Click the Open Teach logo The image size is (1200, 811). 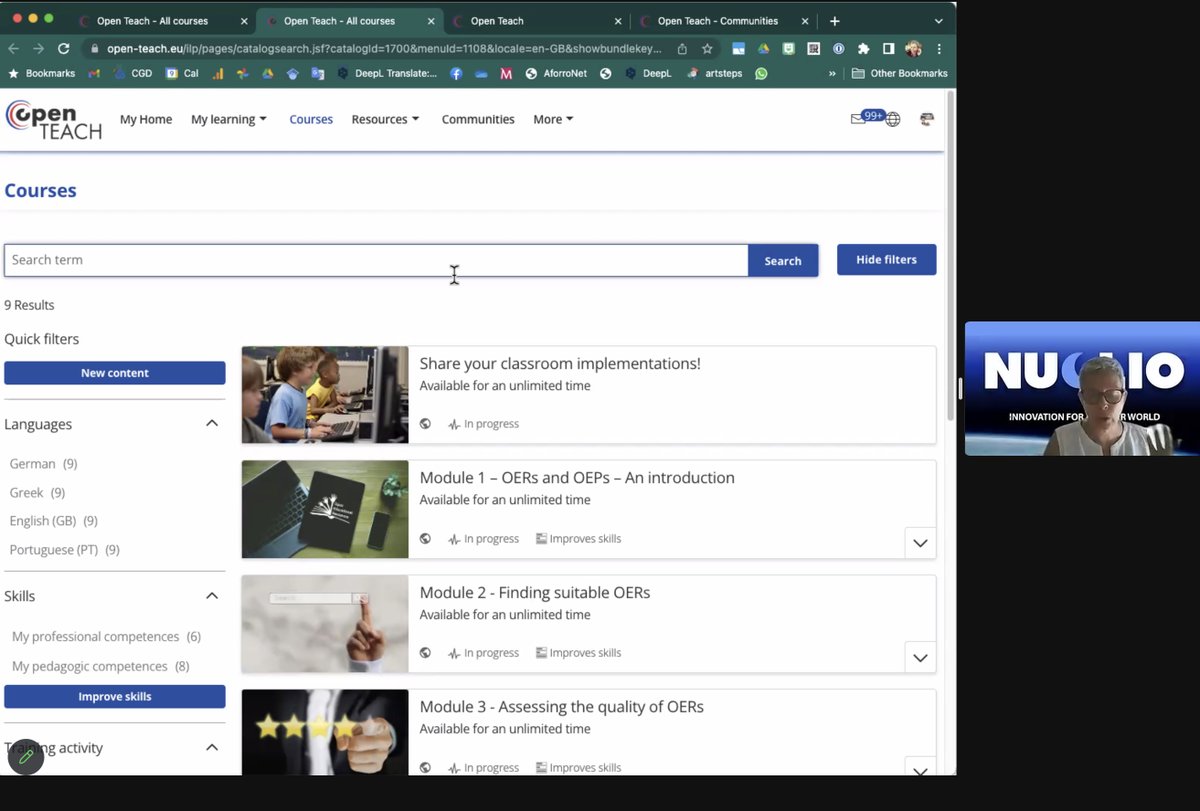[53, 119]
